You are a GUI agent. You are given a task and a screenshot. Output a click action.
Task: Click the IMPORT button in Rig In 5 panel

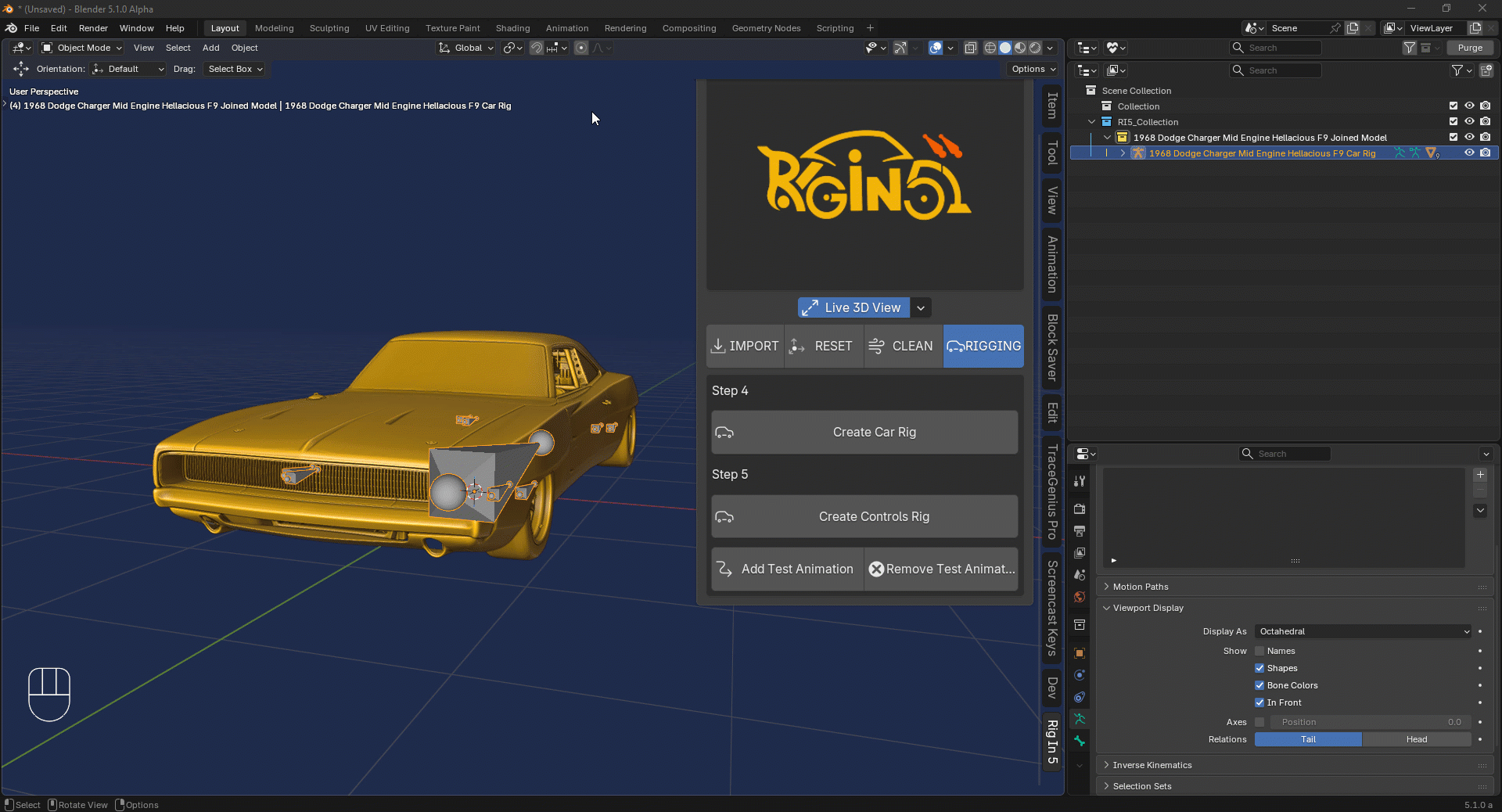[x=745, y=347]
